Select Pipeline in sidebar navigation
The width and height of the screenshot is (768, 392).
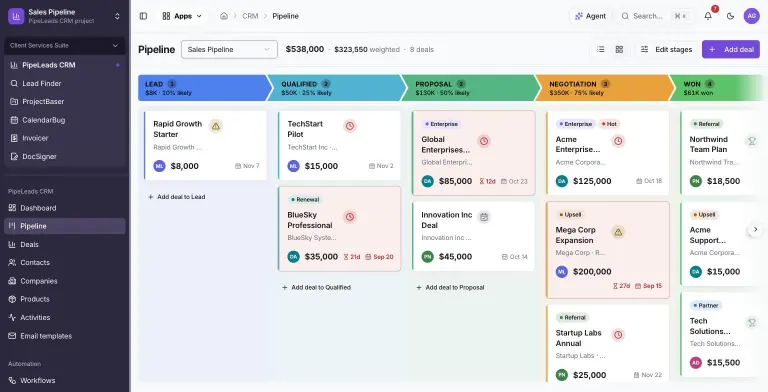click(x=65, y=226)
